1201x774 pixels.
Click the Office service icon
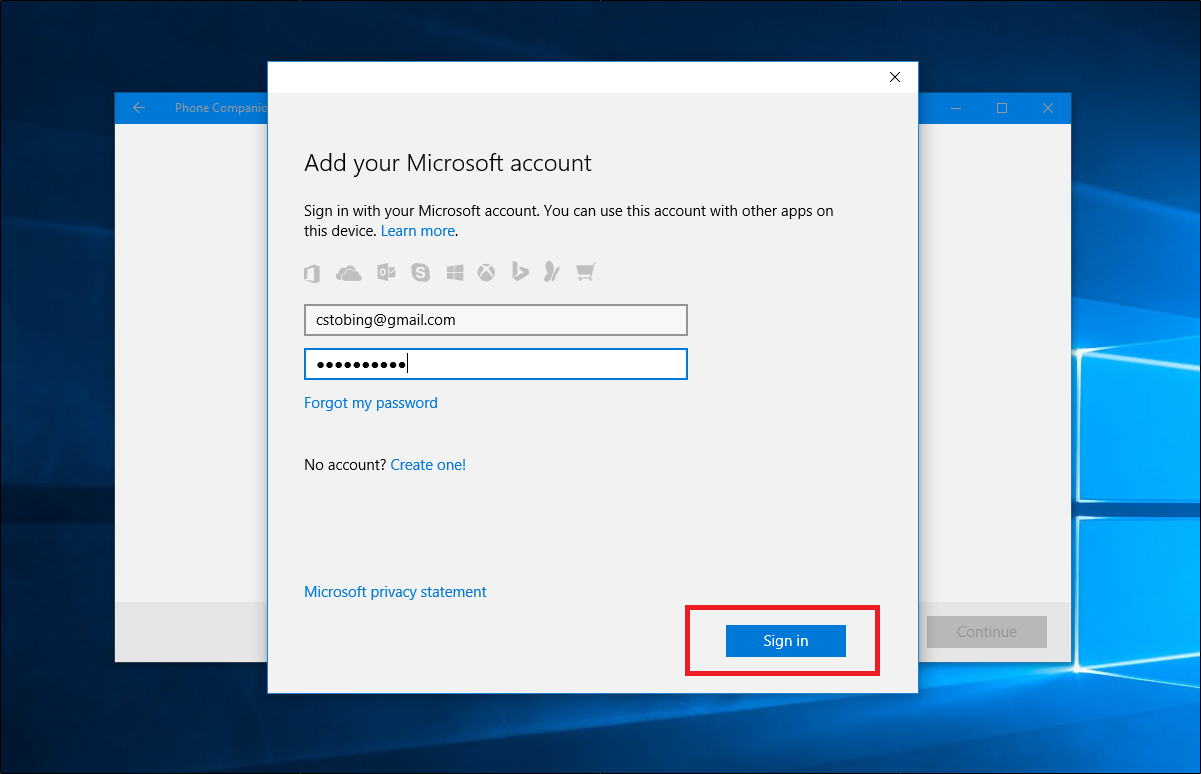(x=311, y=272)
